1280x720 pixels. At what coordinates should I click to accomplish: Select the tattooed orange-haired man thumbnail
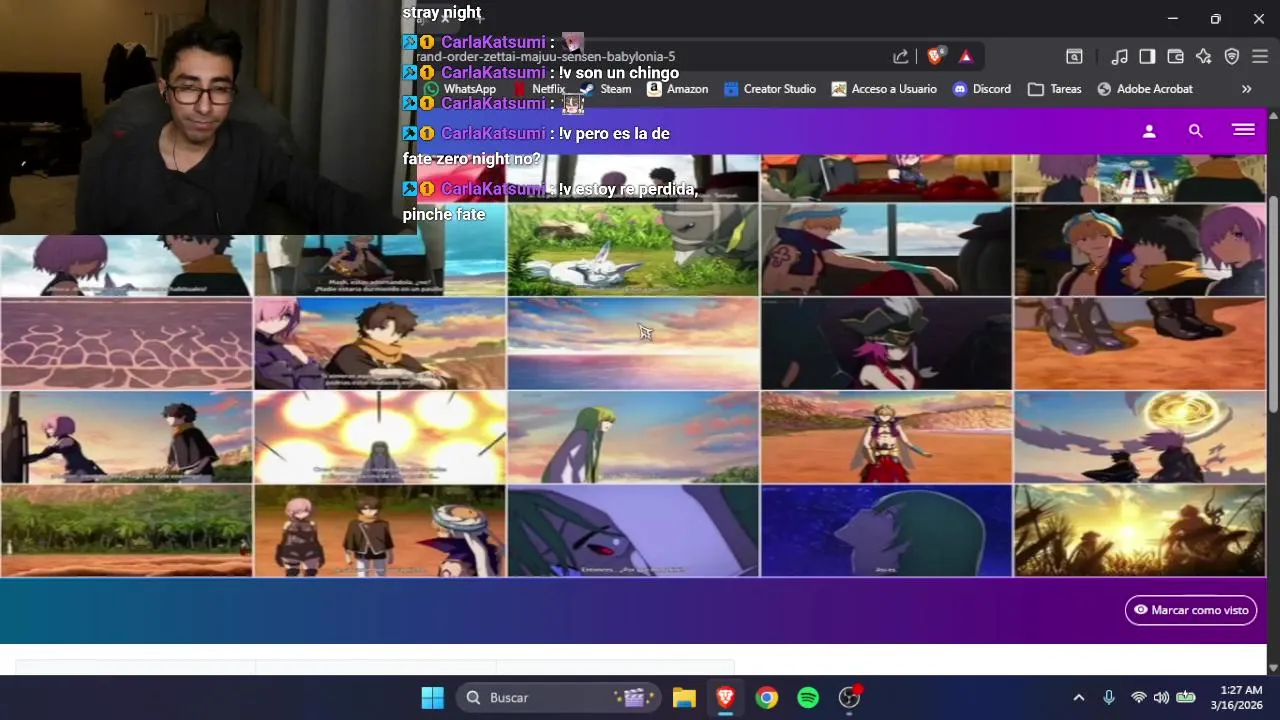tap(886, 250)
